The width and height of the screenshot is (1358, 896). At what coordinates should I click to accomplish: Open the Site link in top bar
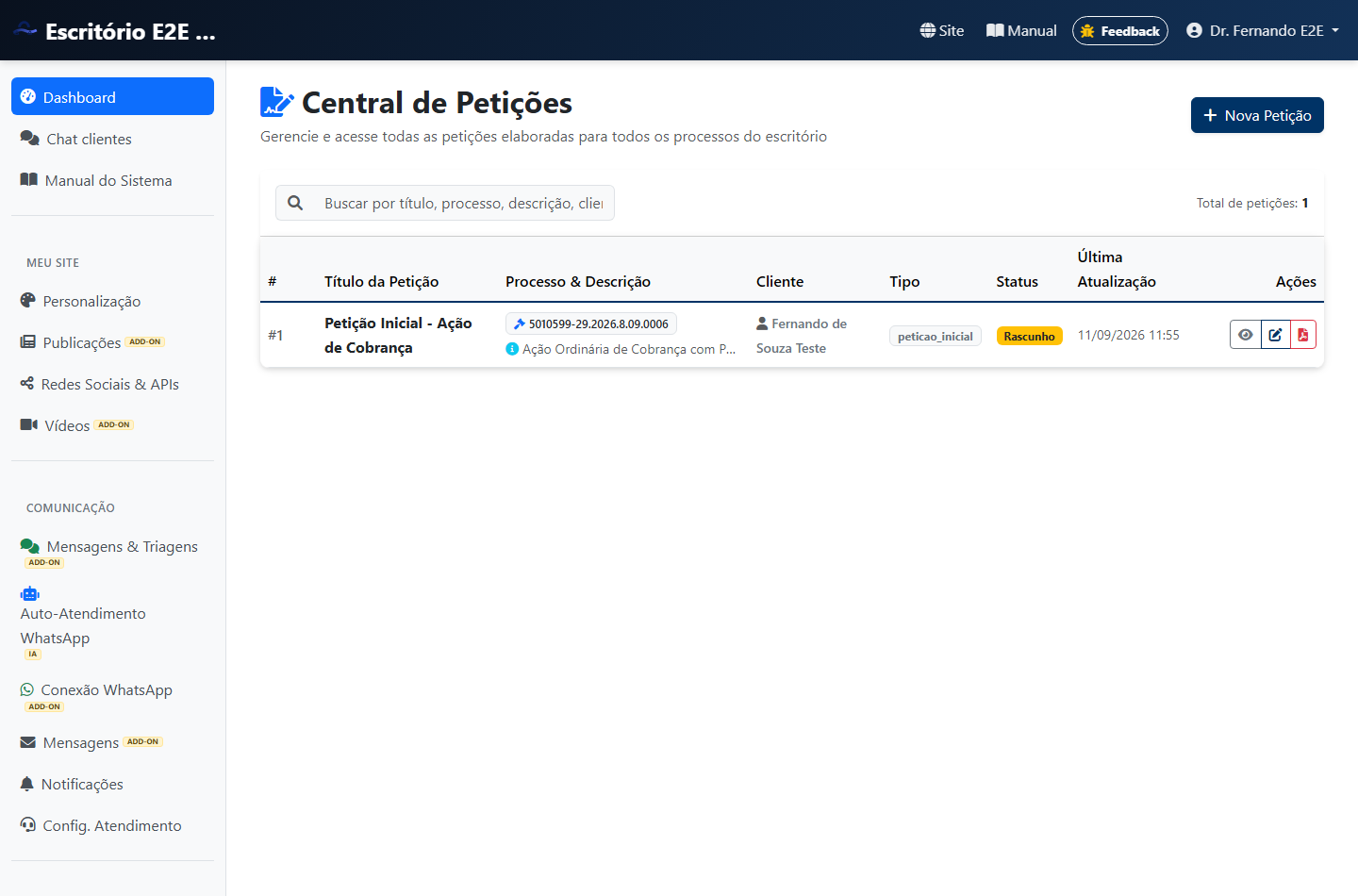(942, 30)
